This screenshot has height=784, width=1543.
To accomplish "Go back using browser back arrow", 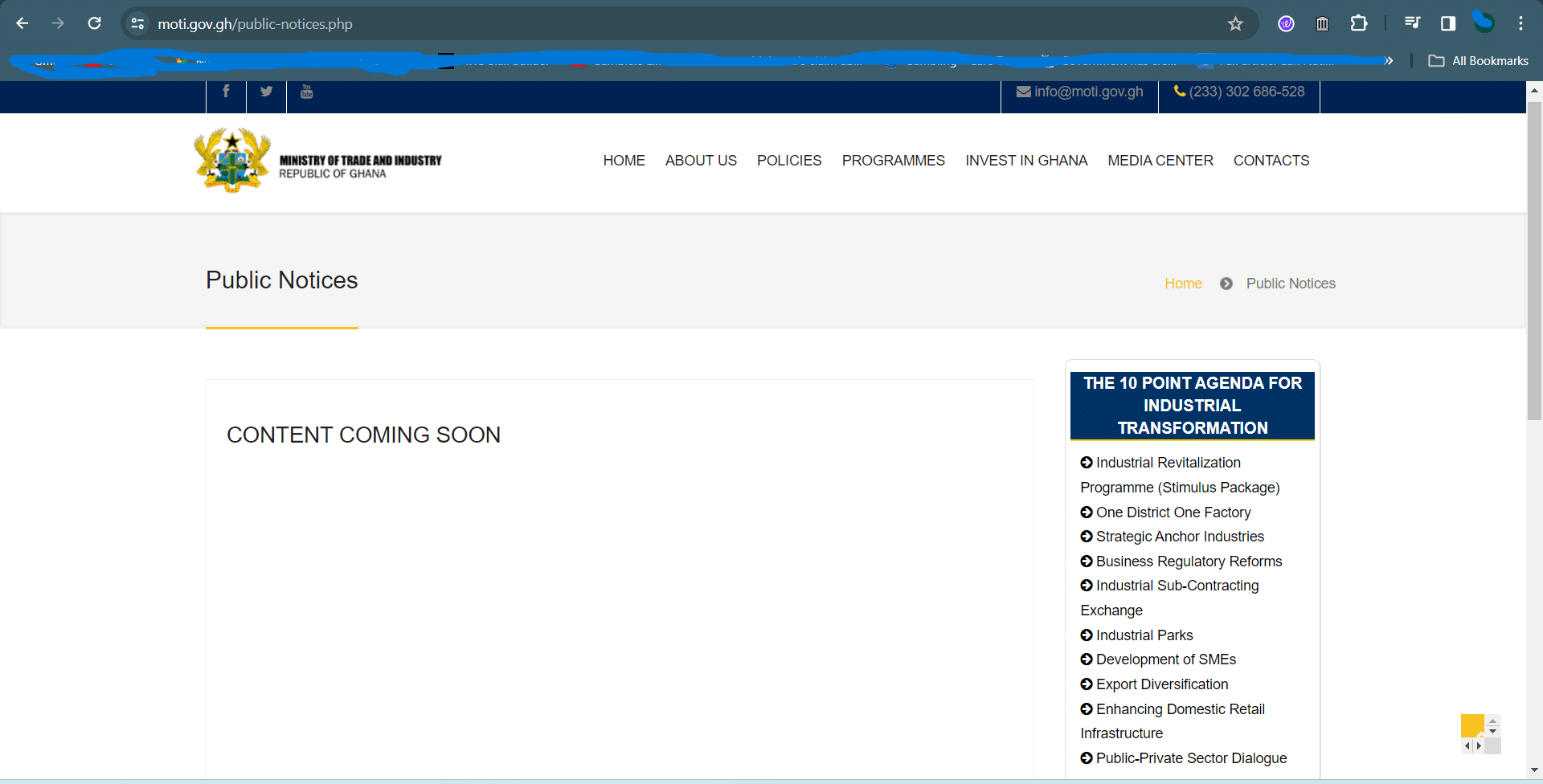I will coord(23,23).
